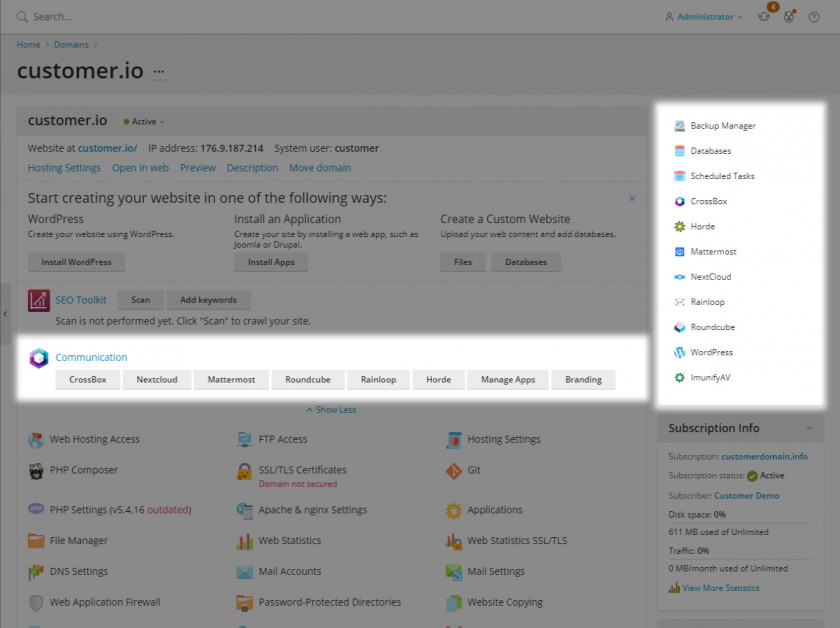Click the Rainloop icon in sidebar
This screenshot has width=840, height=628.
(679, 302)
